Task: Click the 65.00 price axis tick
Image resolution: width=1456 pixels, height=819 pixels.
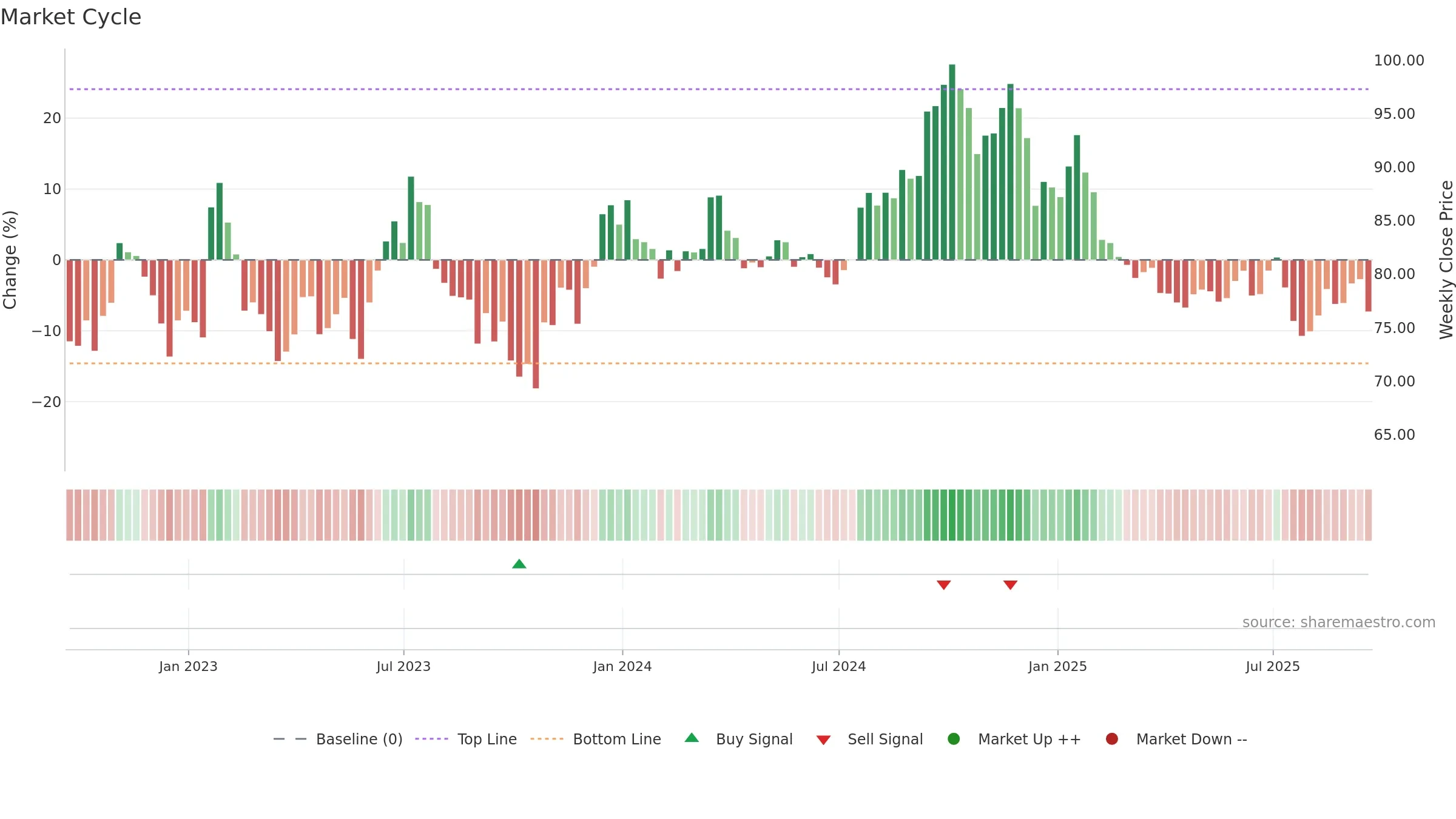Action: [1394, 435]
